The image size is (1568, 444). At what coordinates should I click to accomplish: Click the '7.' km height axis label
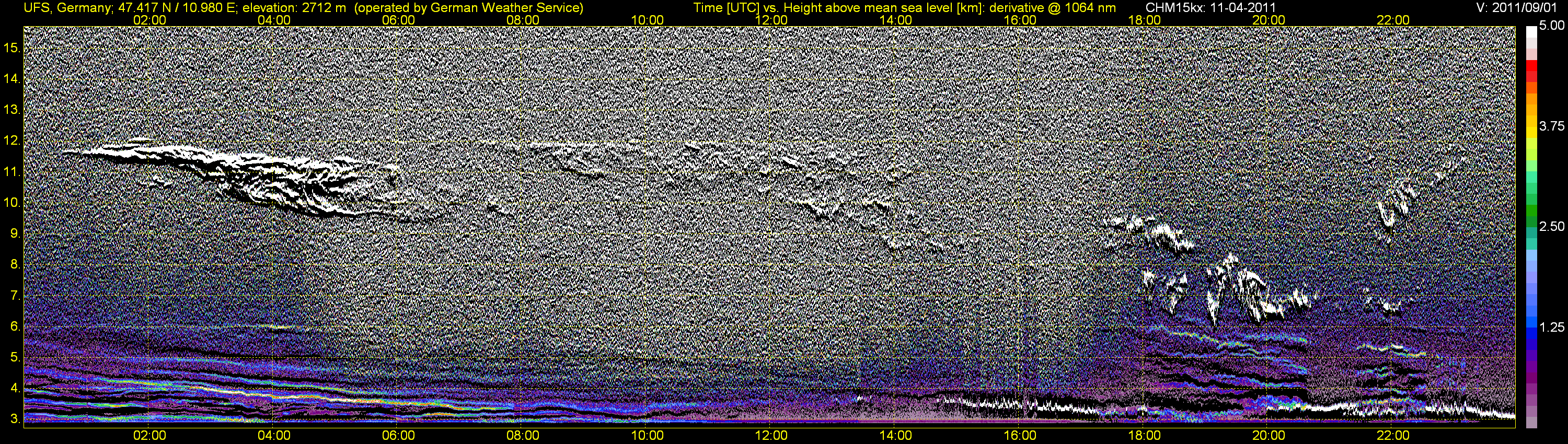coord(16,296)
